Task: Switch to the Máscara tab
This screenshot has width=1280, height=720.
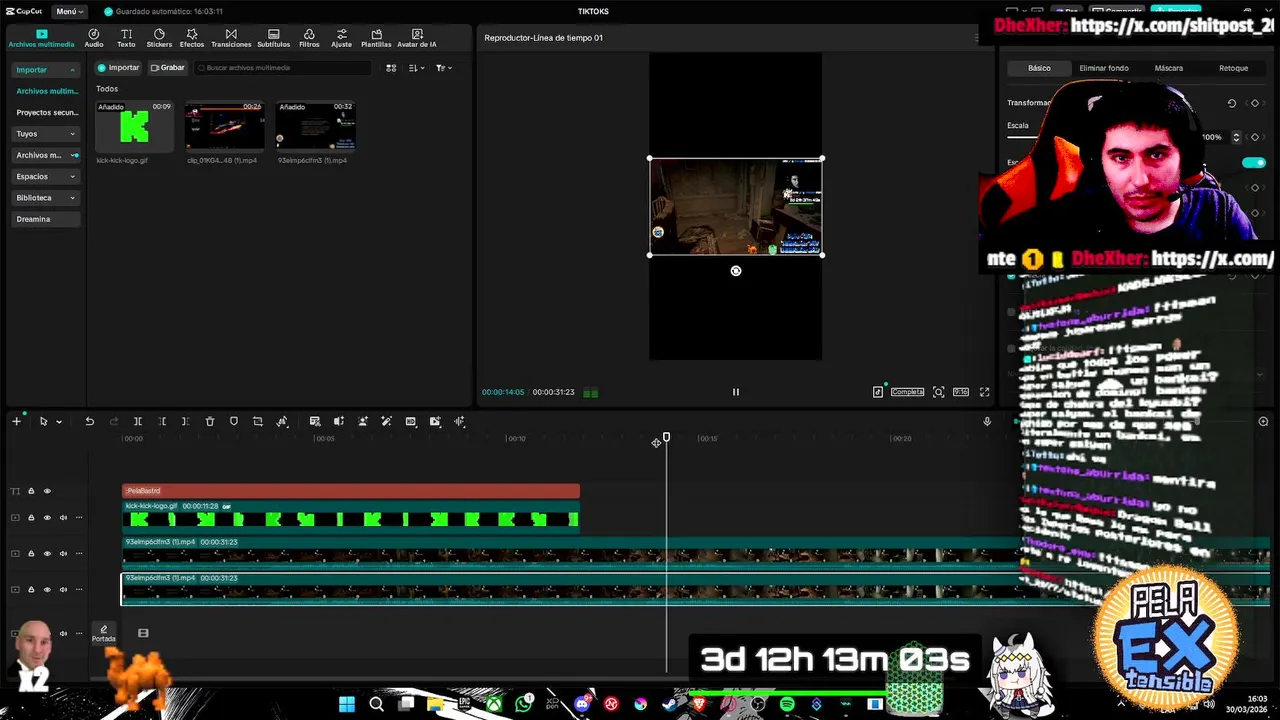Action: (x=1169, y=68)
